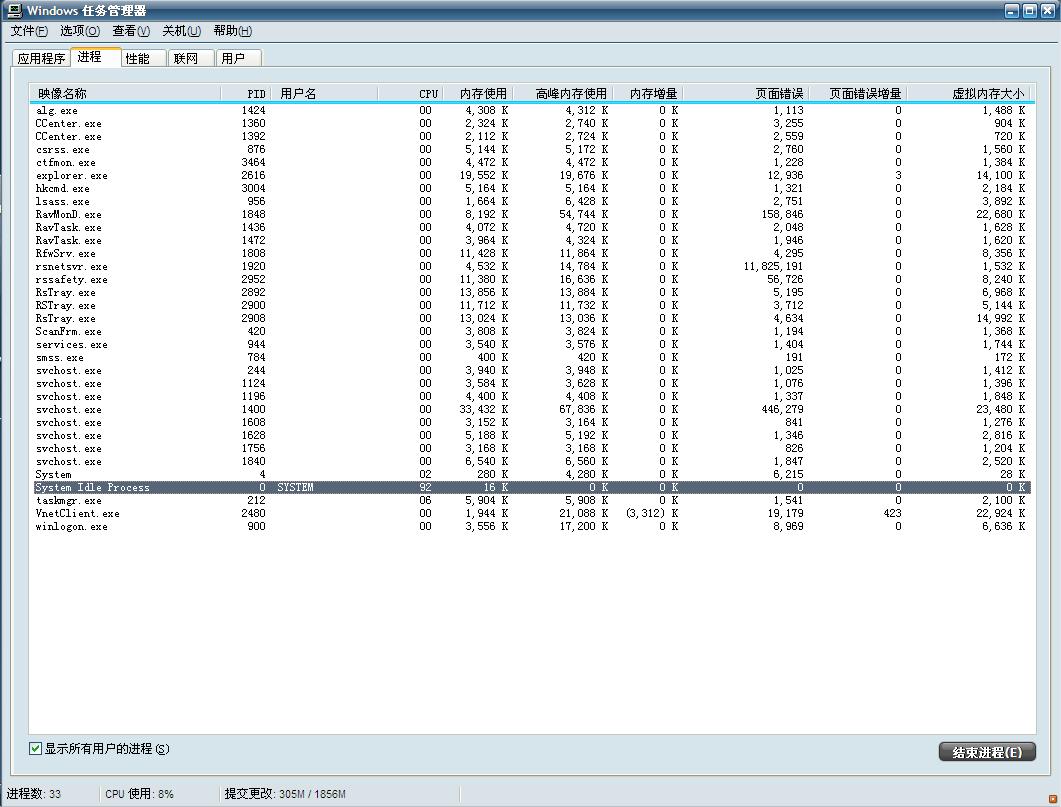Sort by 高峰内存使用 column header
Viewport: 1061px width, 807px height.
point(563,93)
